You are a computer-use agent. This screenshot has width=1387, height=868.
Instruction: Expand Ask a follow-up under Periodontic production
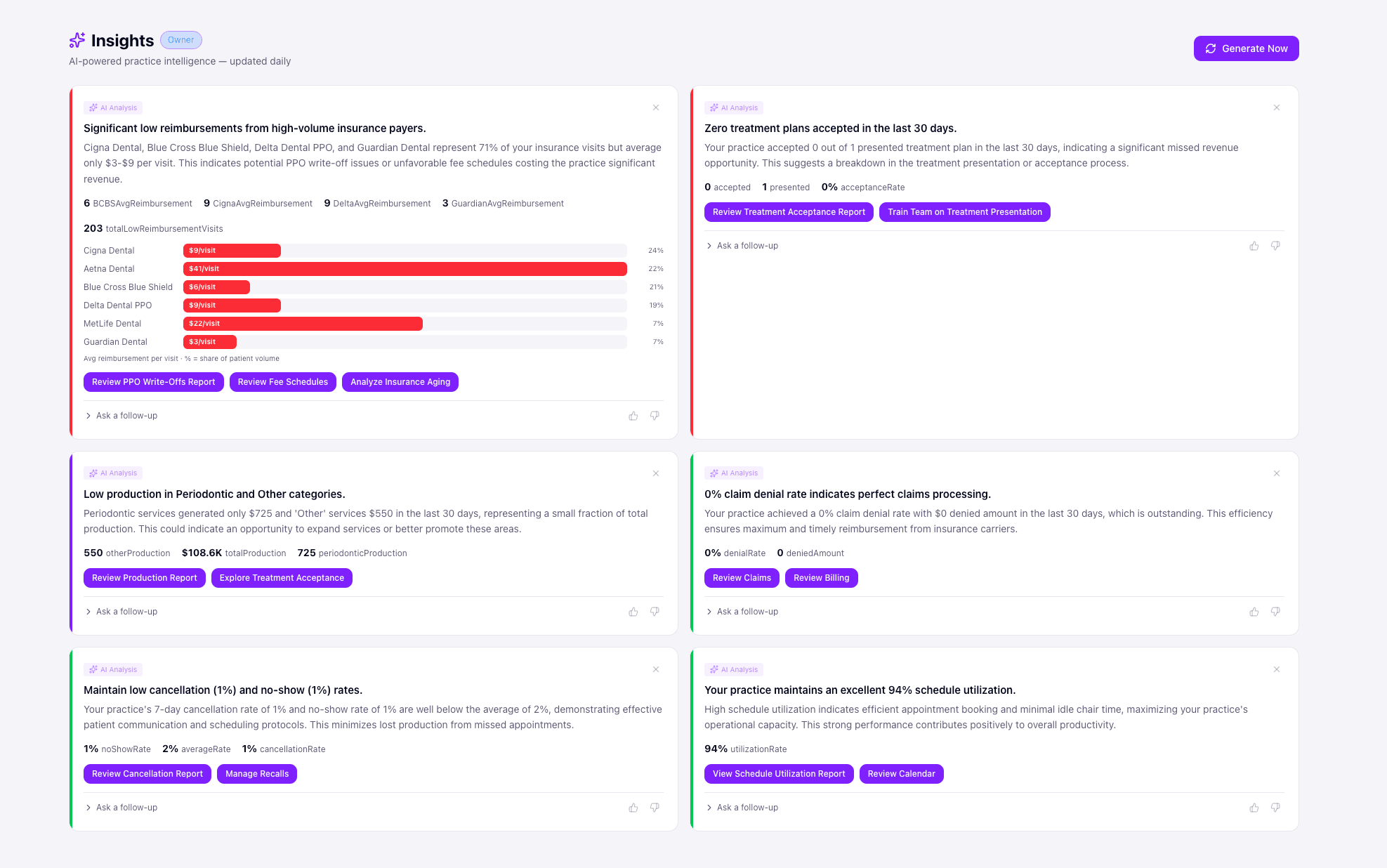pos(121,612)
